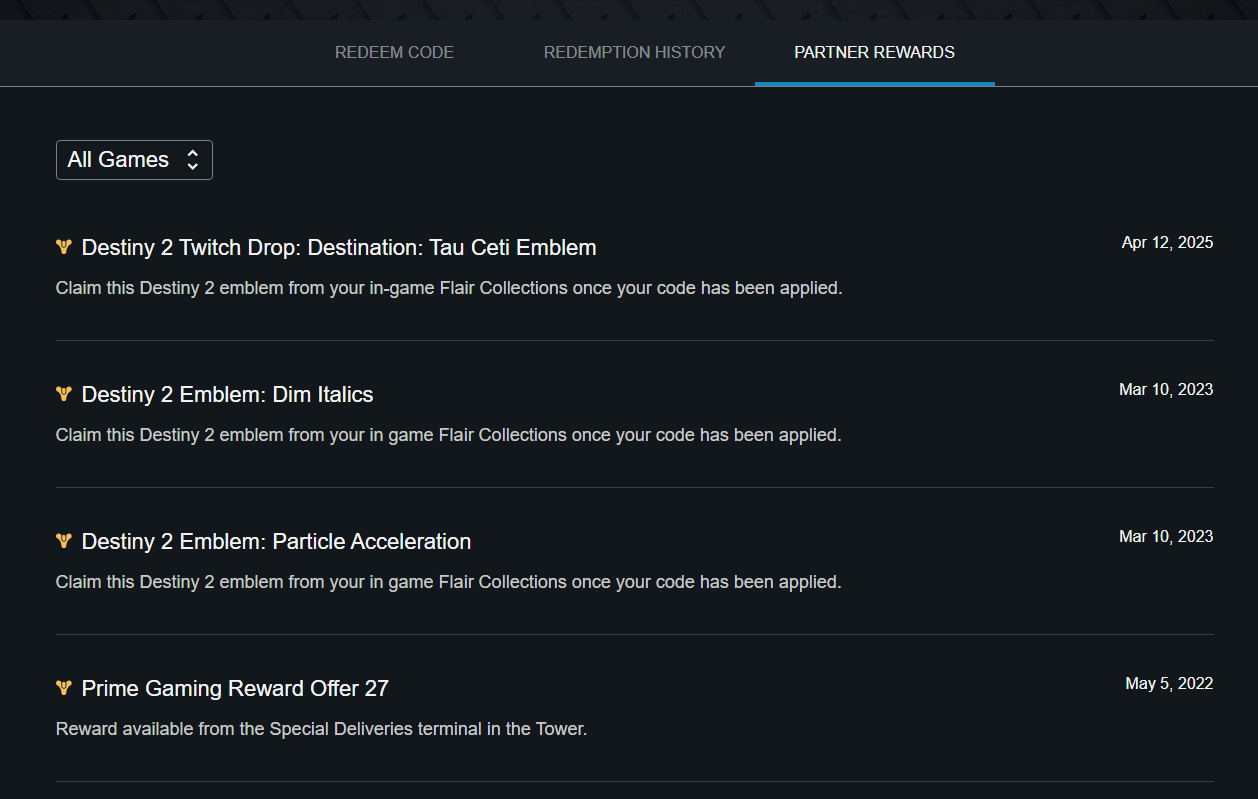Open the All Games filter dropdown
The image size is (1258, 799).
click(134, 160)
